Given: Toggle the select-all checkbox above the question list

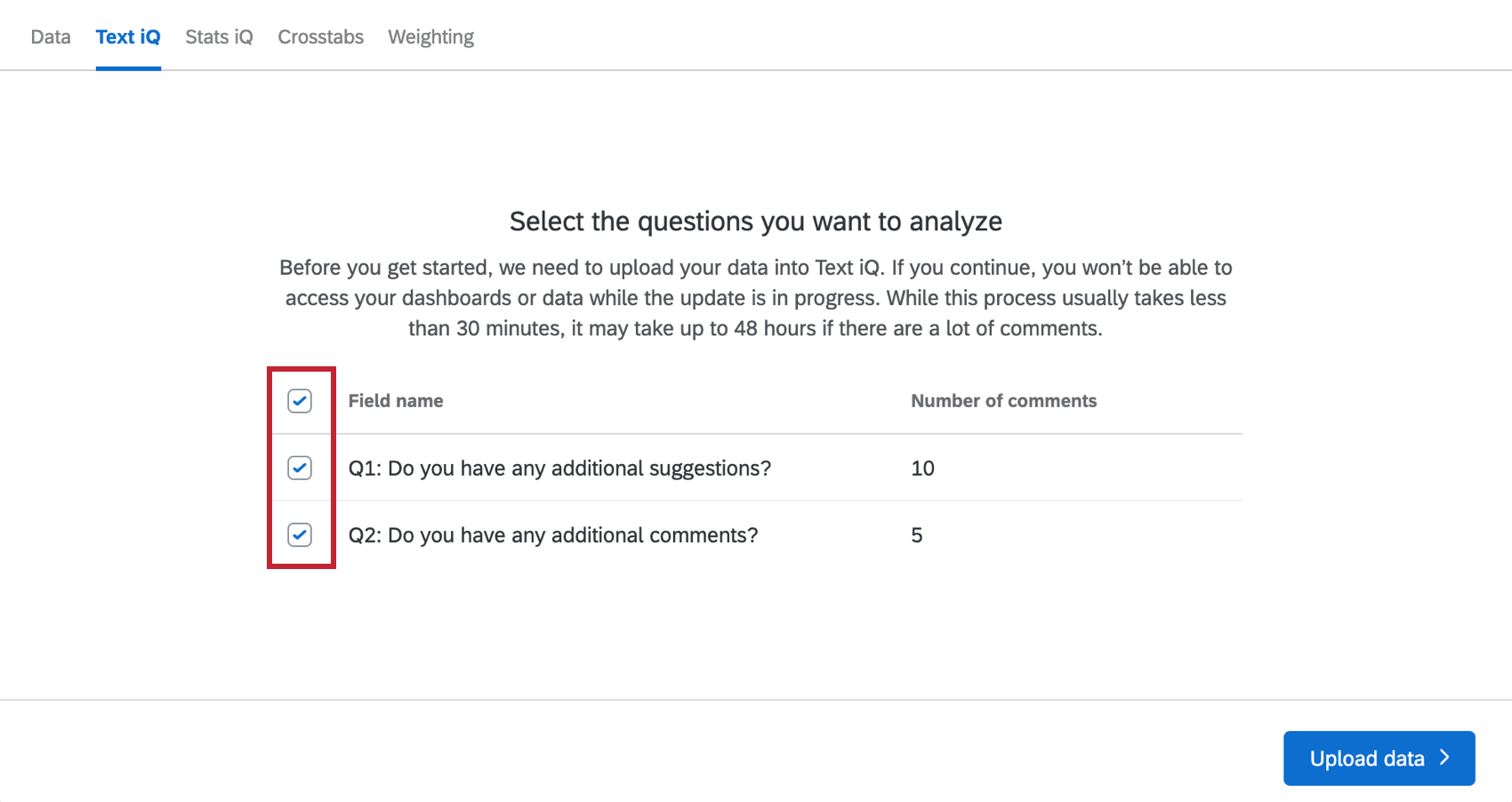Looking at the screenshot, I should click(x=300, y=401).
